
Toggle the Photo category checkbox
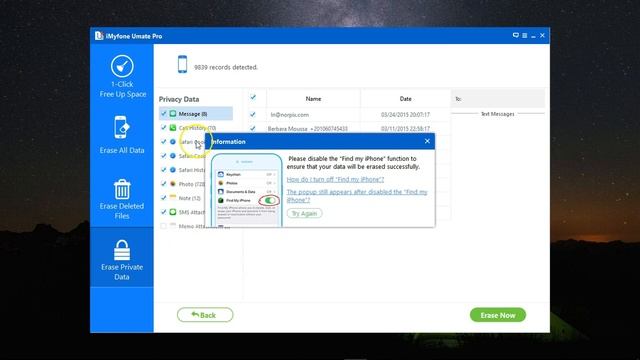tap(163, 184)
